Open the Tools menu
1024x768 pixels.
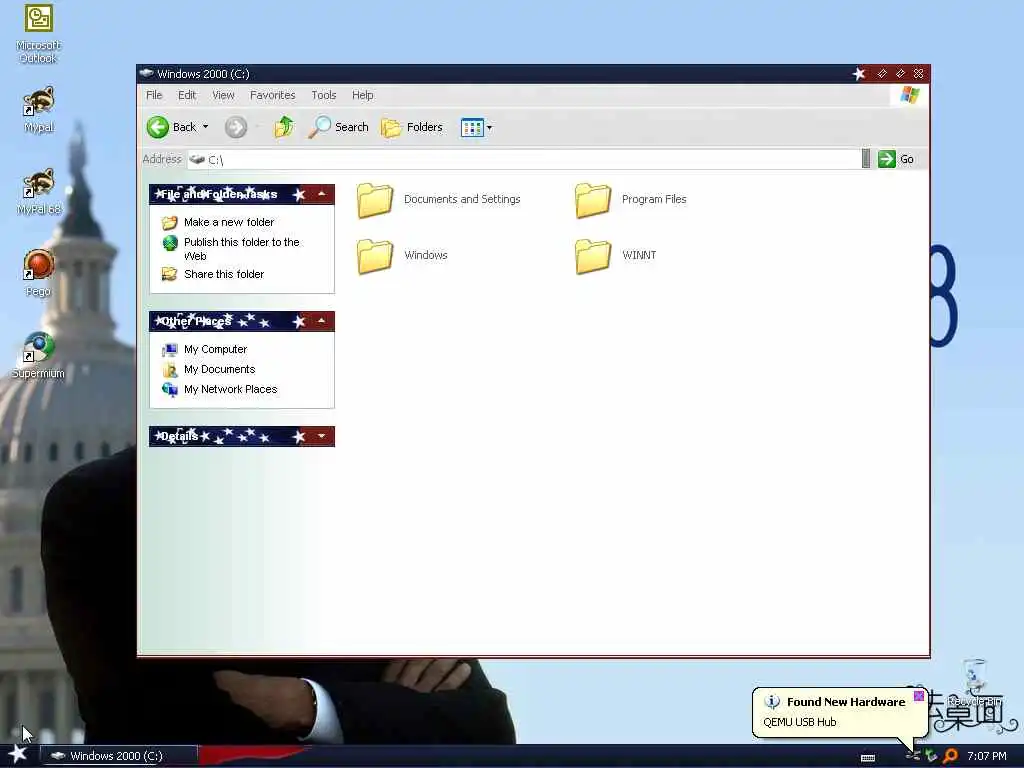tap(323, 95)
